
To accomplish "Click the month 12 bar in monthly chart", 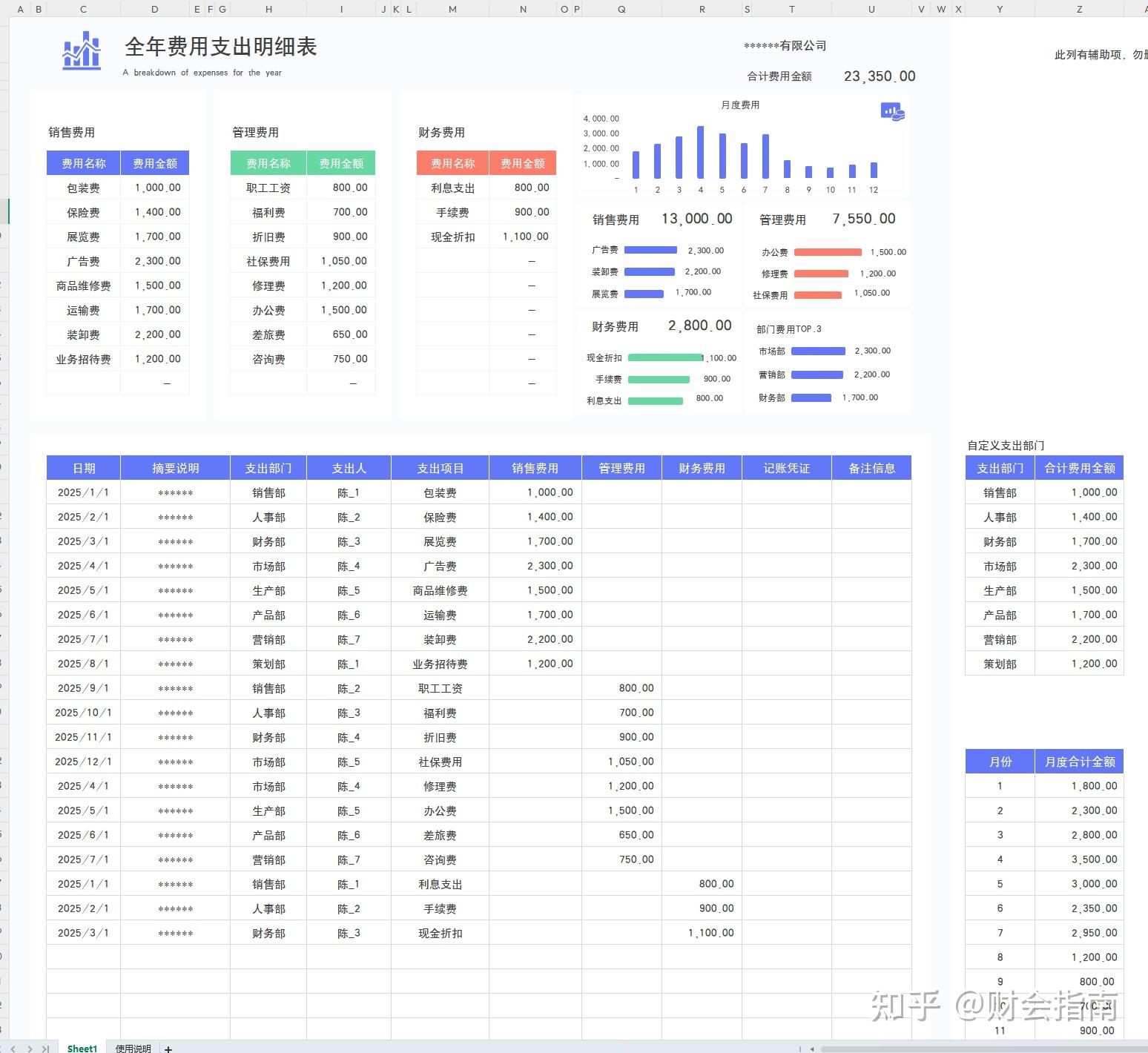I will 874,170.
